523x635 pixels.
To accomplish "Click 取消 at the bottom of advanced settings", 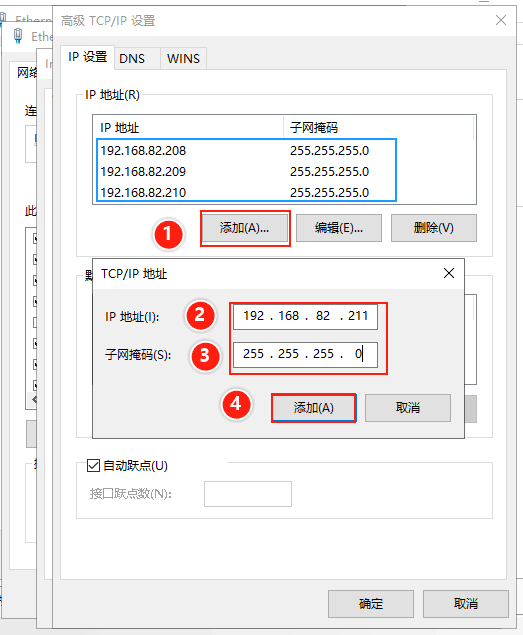I will coord(465,604).
